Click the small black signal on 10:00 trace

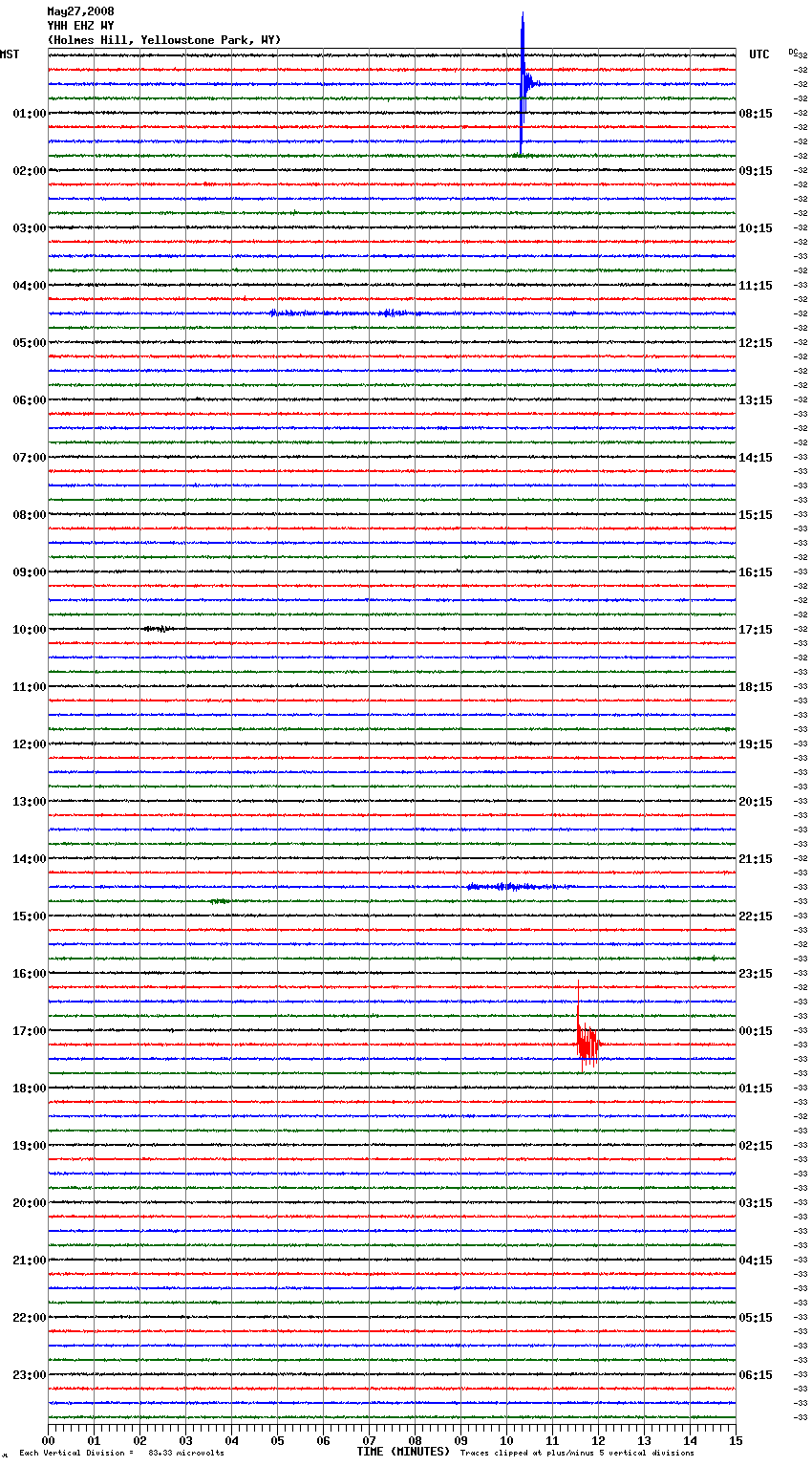coord(158,629)
